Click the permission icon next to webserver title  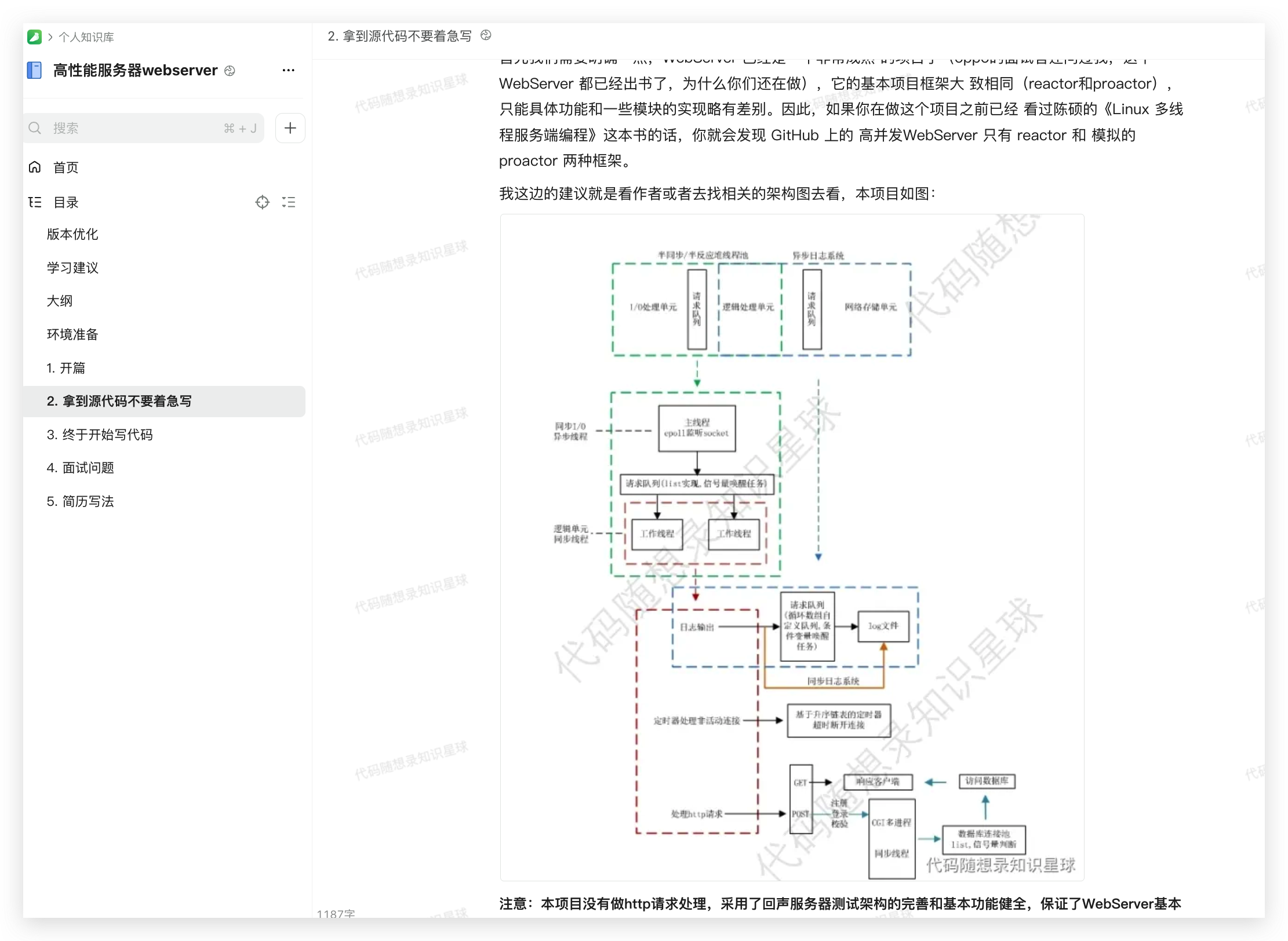point(230,71)
